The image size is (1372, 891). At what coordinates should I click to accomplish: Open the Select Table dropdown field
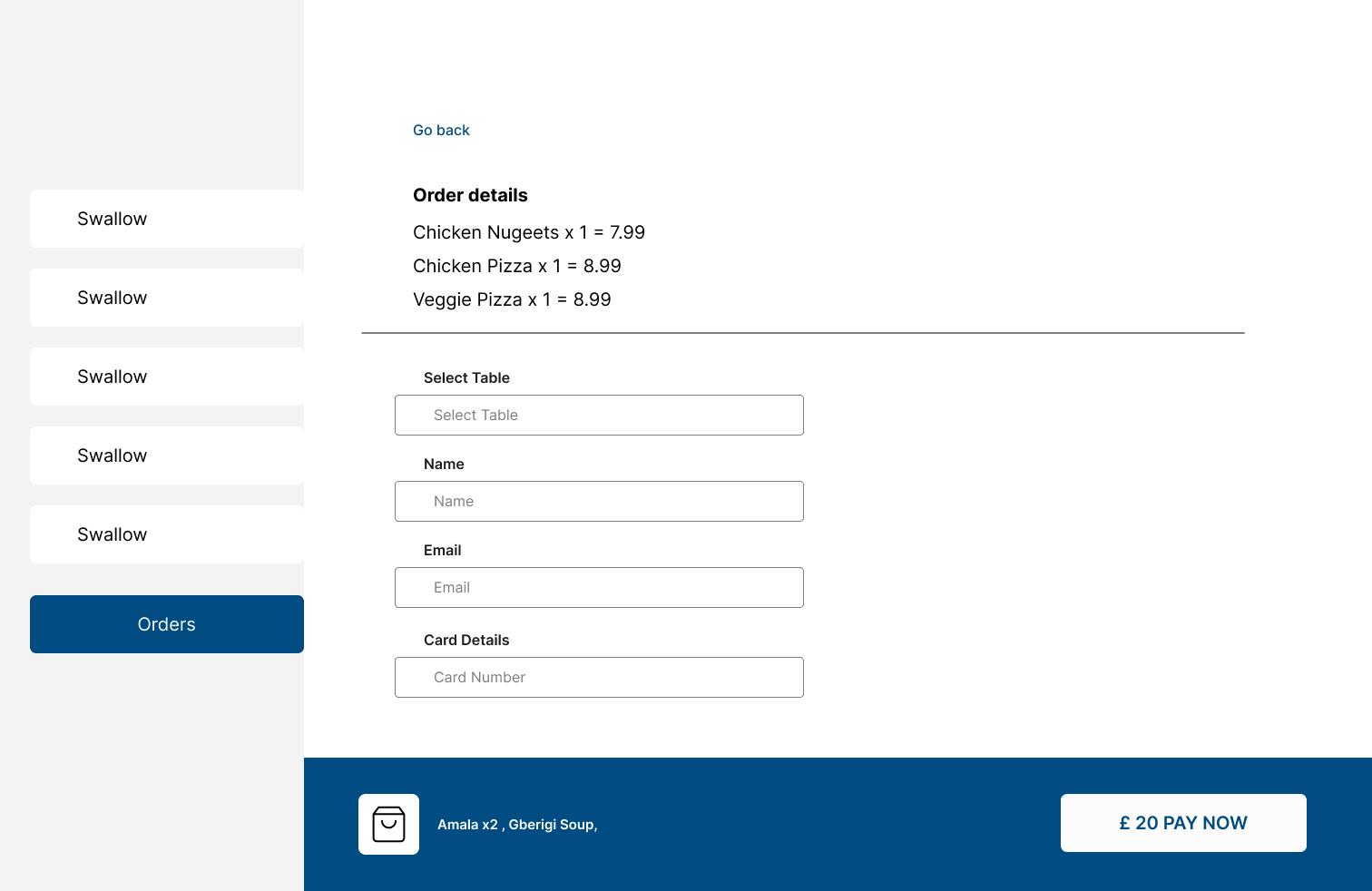click(x=599, y=415)
